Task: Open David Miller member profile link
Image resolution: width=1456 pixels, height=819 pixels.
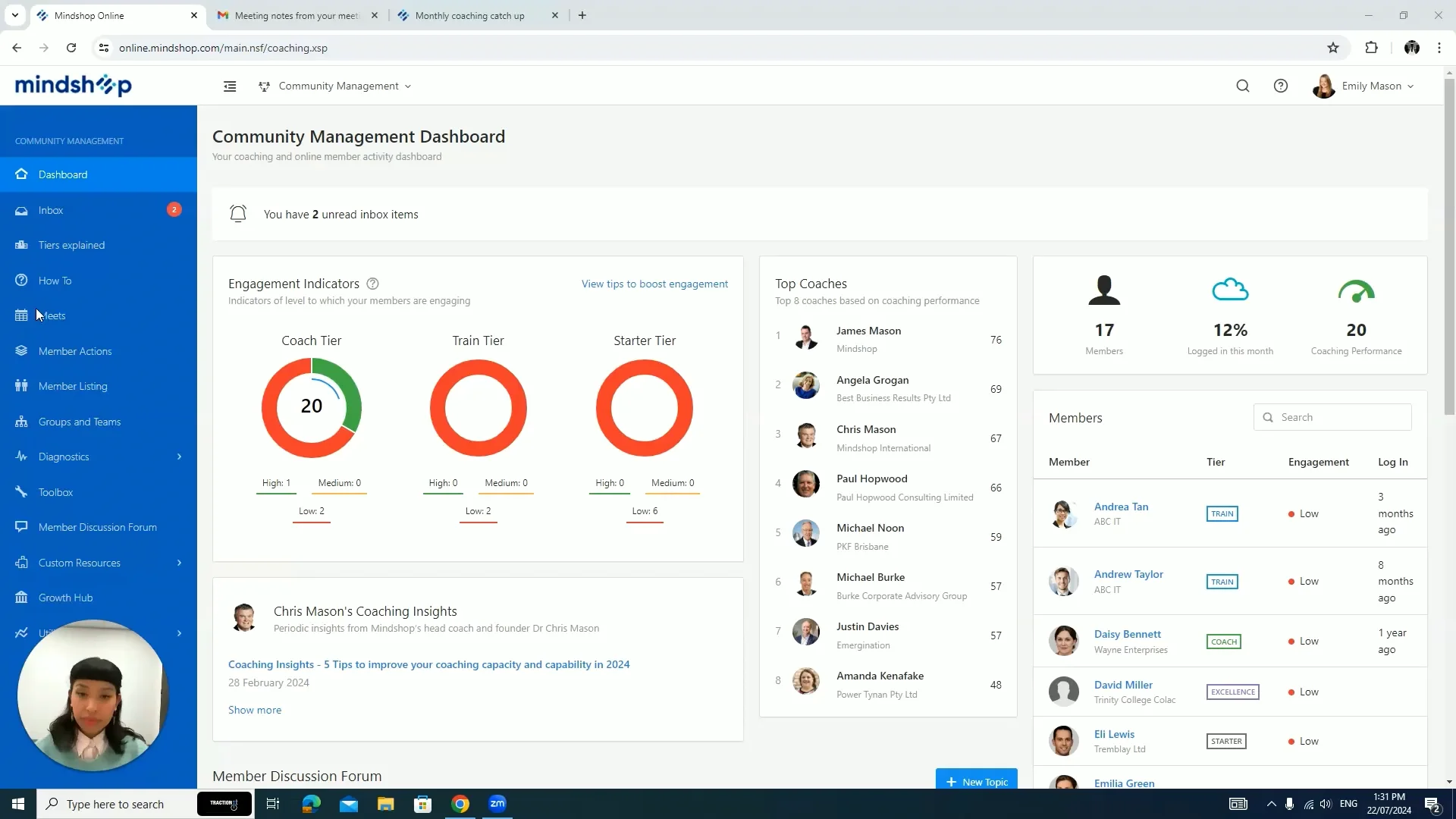Action: click(x=1123, y=685)
